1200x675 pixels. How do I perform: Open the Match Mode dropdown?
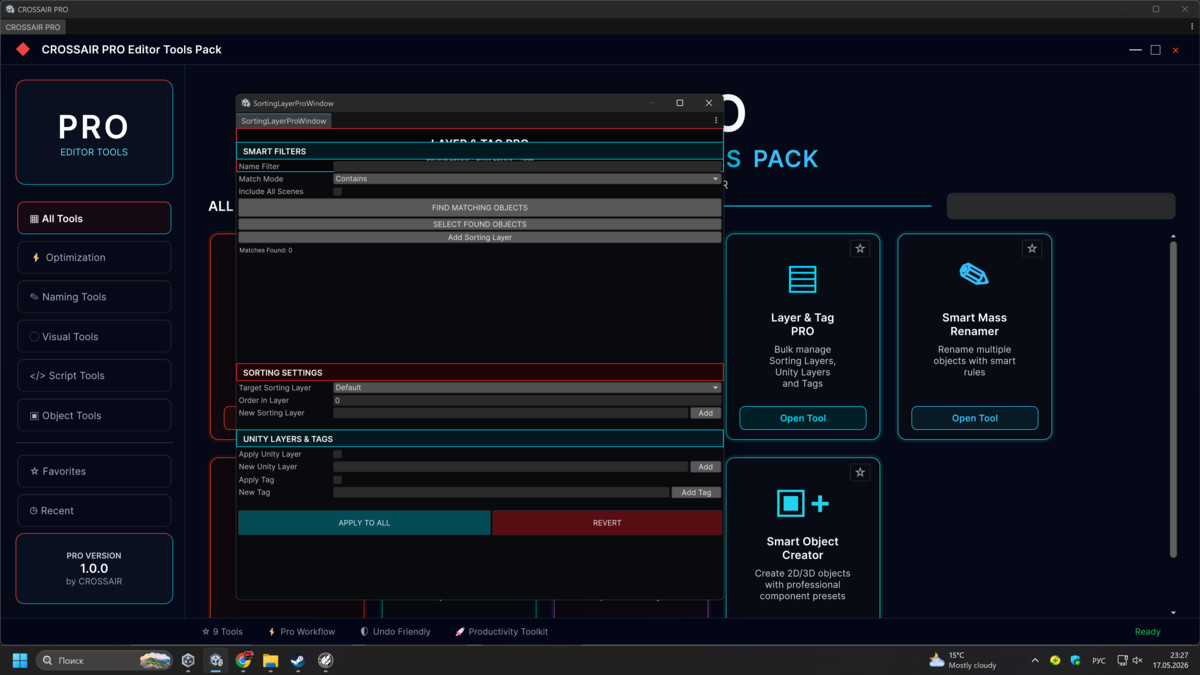[527, 179]
